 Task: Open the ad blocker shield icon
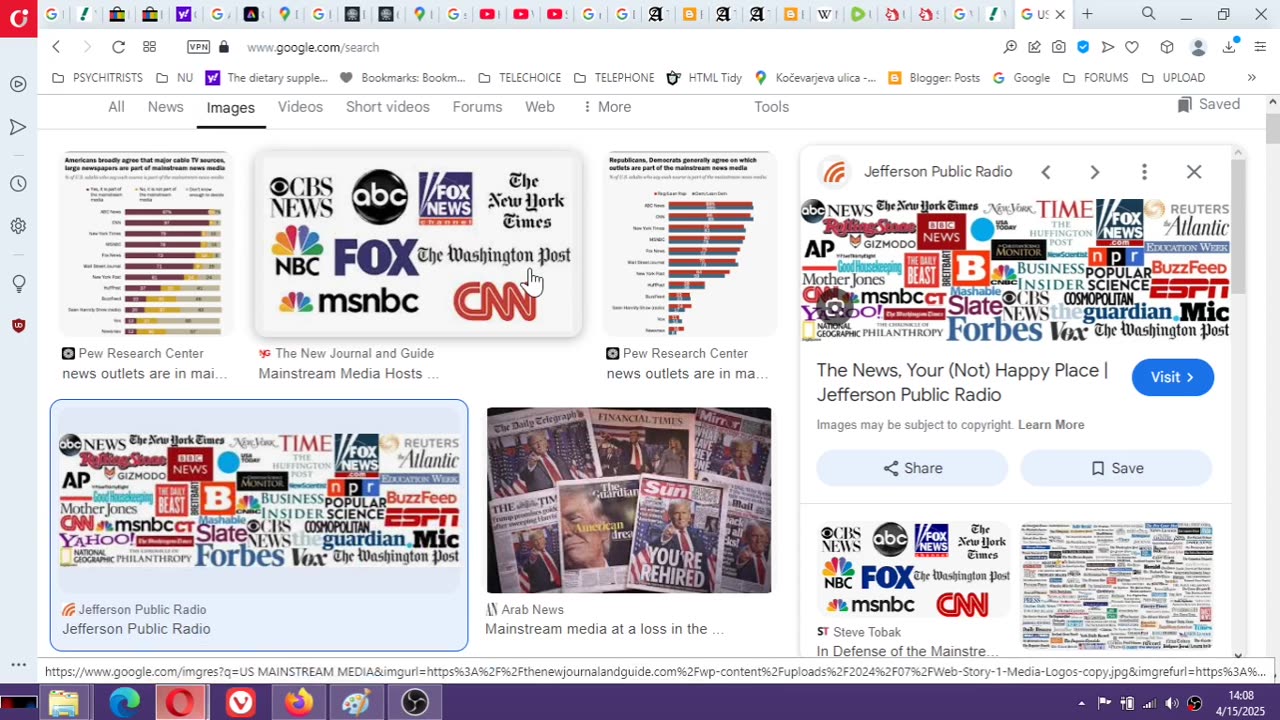[x=1083, y=47]
